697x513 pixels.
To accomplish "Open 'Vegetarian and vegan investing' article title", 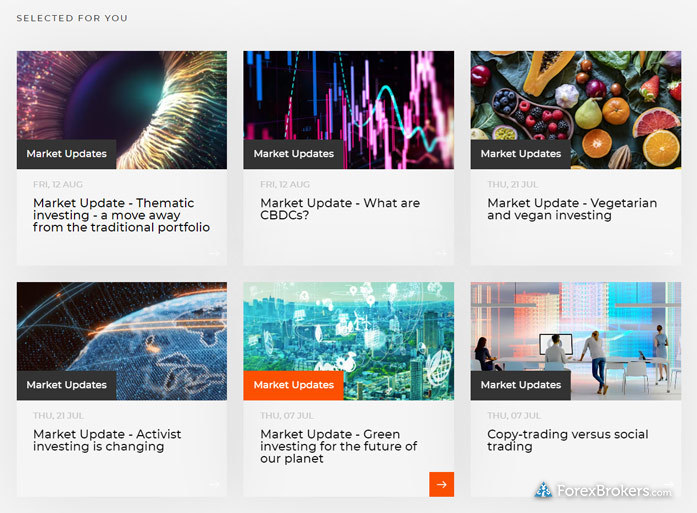I will 572,209.
